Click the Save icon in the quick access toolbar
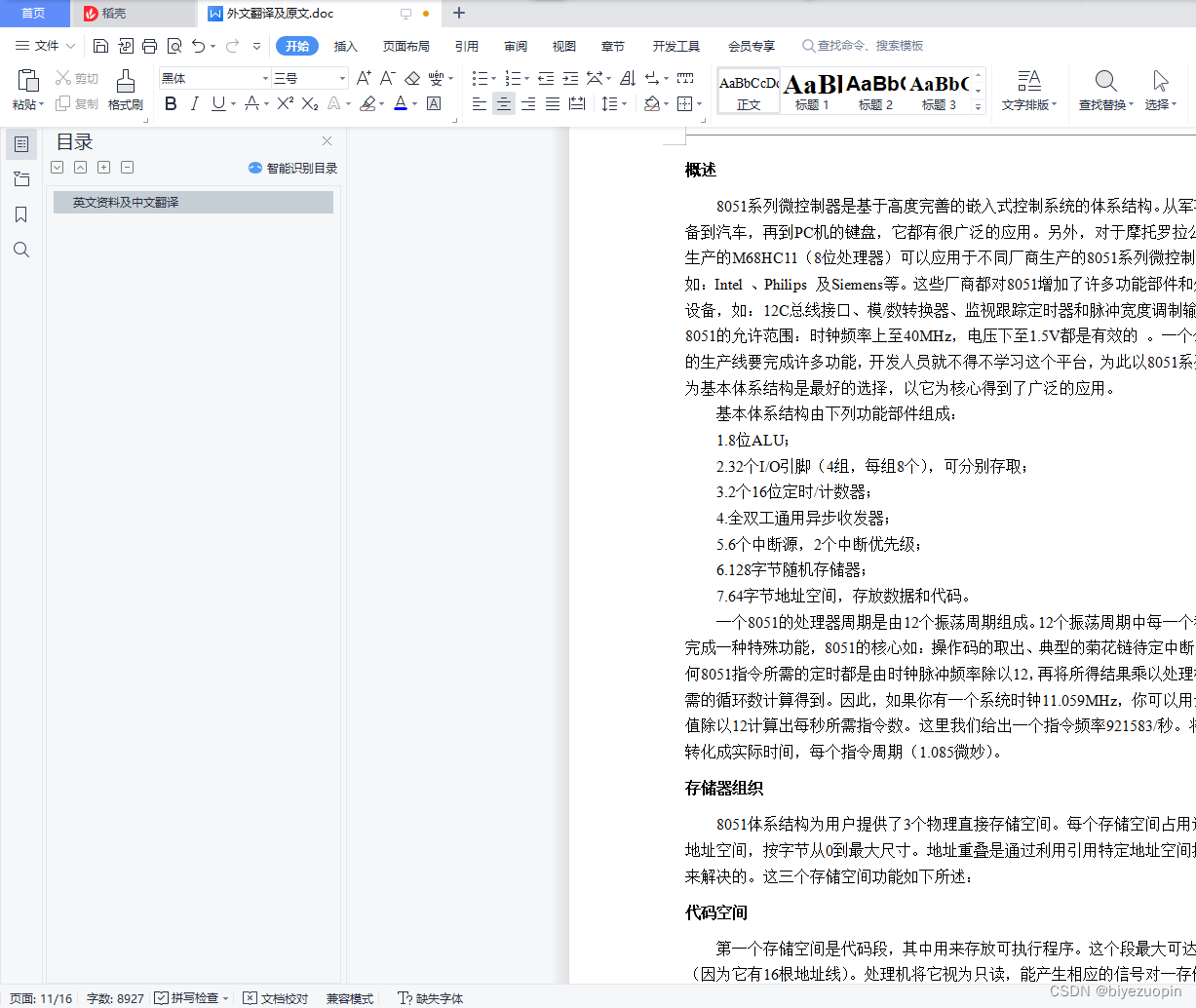 100,45
